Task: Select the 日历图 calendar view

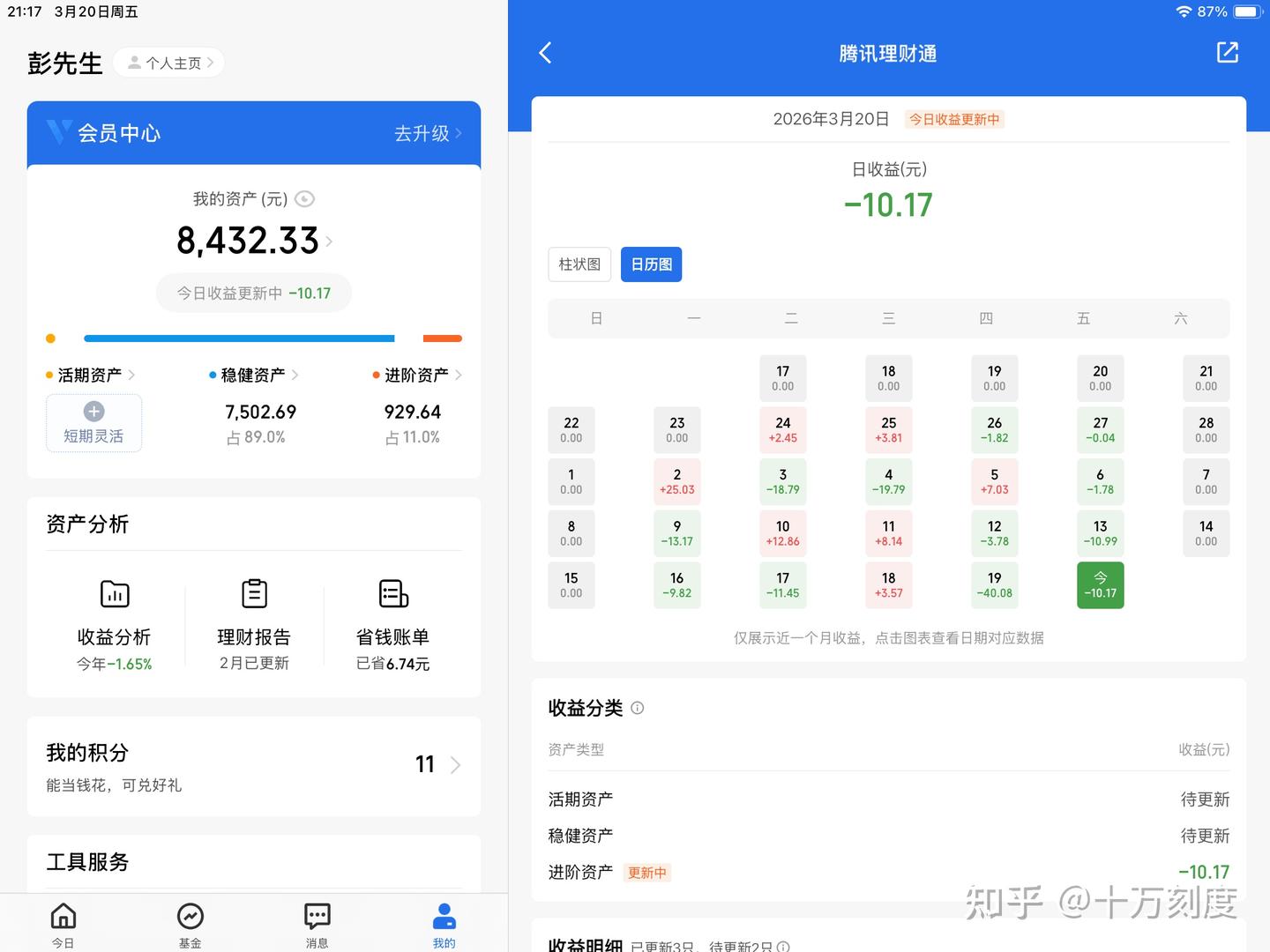Action: (652, 264)
